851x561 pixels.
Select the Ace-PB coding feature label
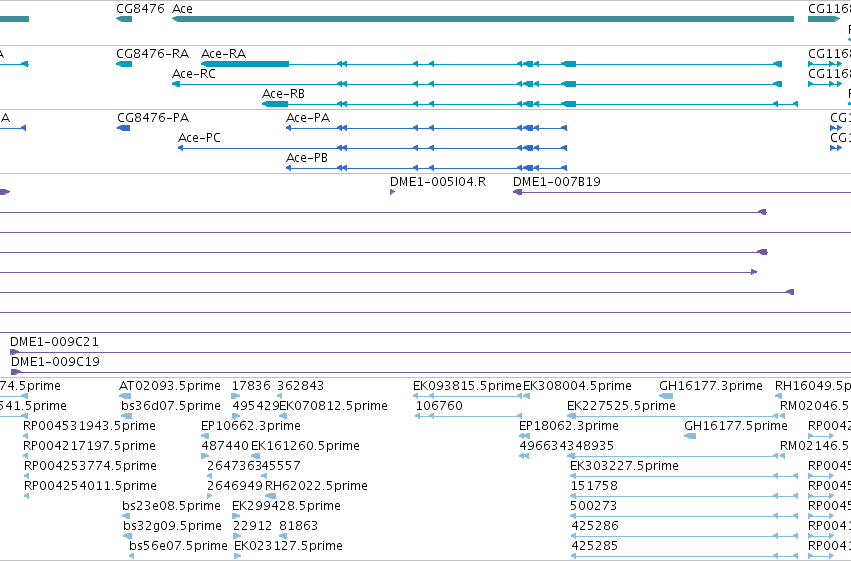pos(307,158)
